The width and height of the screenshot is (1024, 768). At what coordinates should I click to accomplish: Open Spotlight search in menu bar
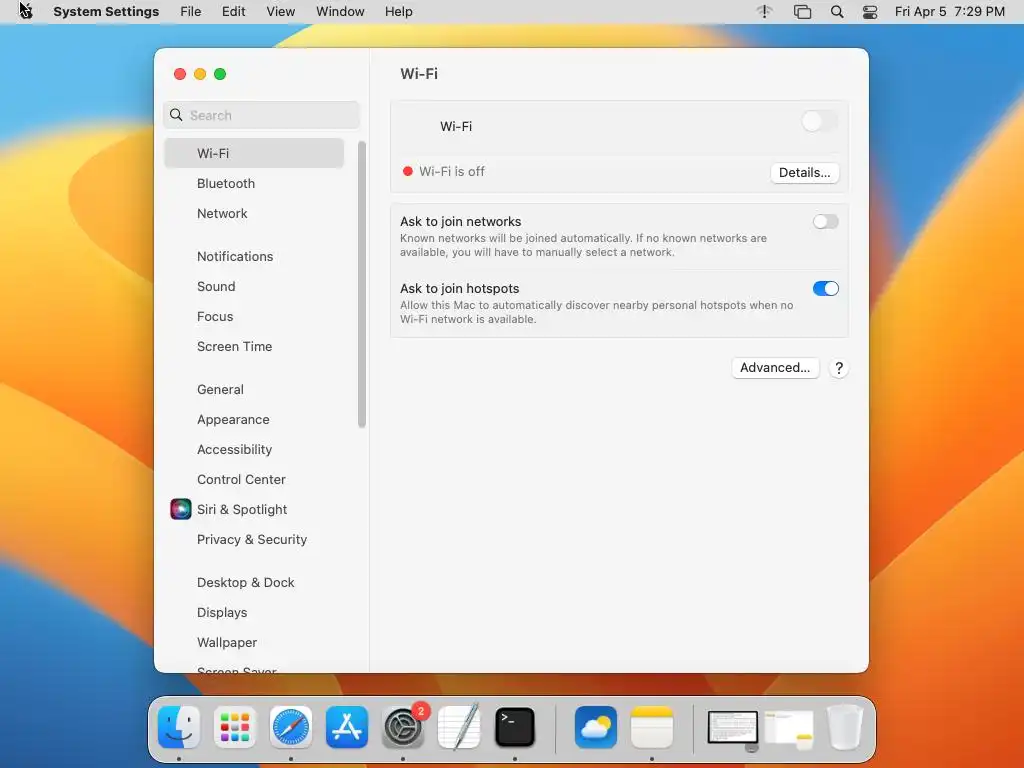click(x=837, y=12)
